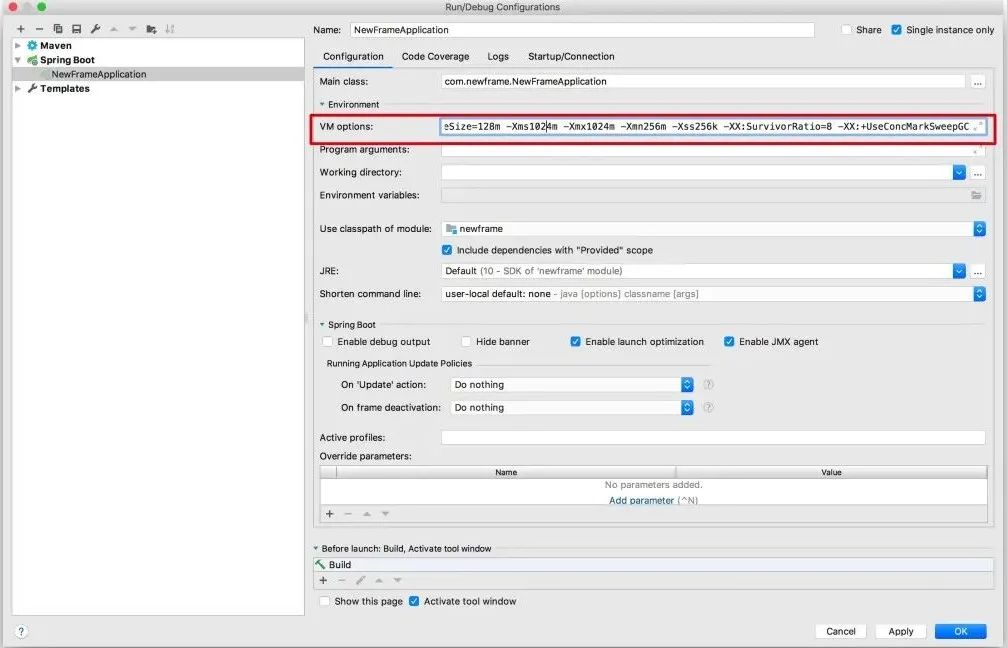Enable debug output checkbox
The width and height of the screenshot is (1007, 648).
[328, 342]
